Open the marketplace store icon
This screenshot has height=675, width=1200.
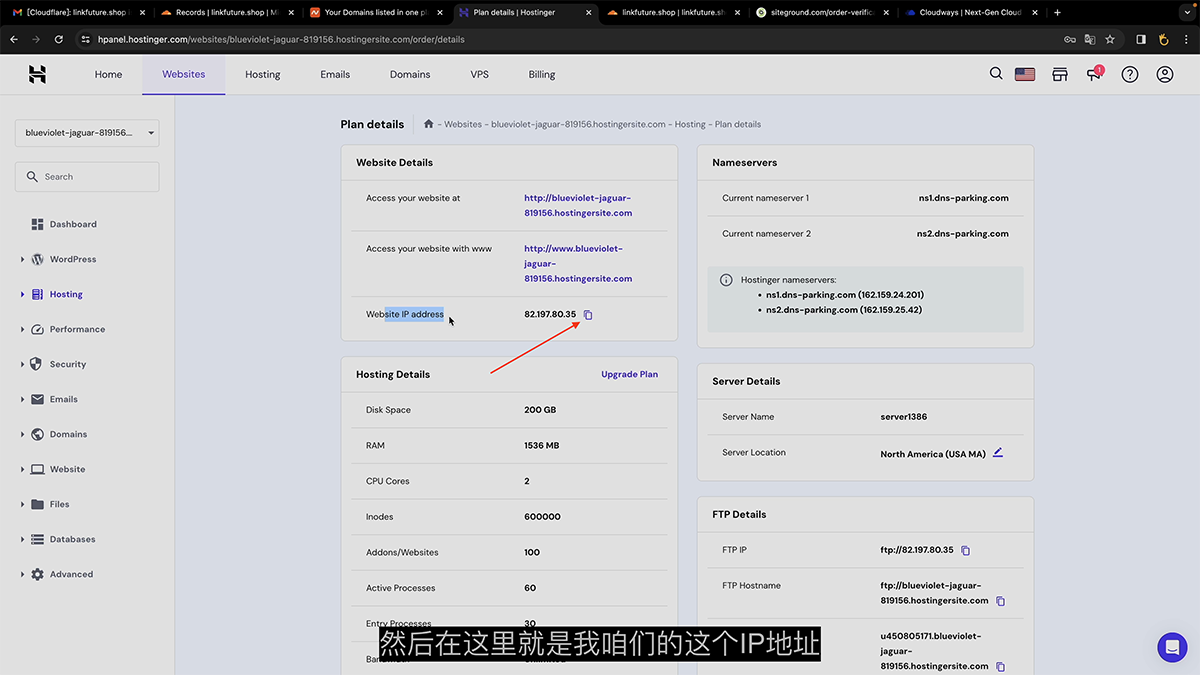[1060, 74]
